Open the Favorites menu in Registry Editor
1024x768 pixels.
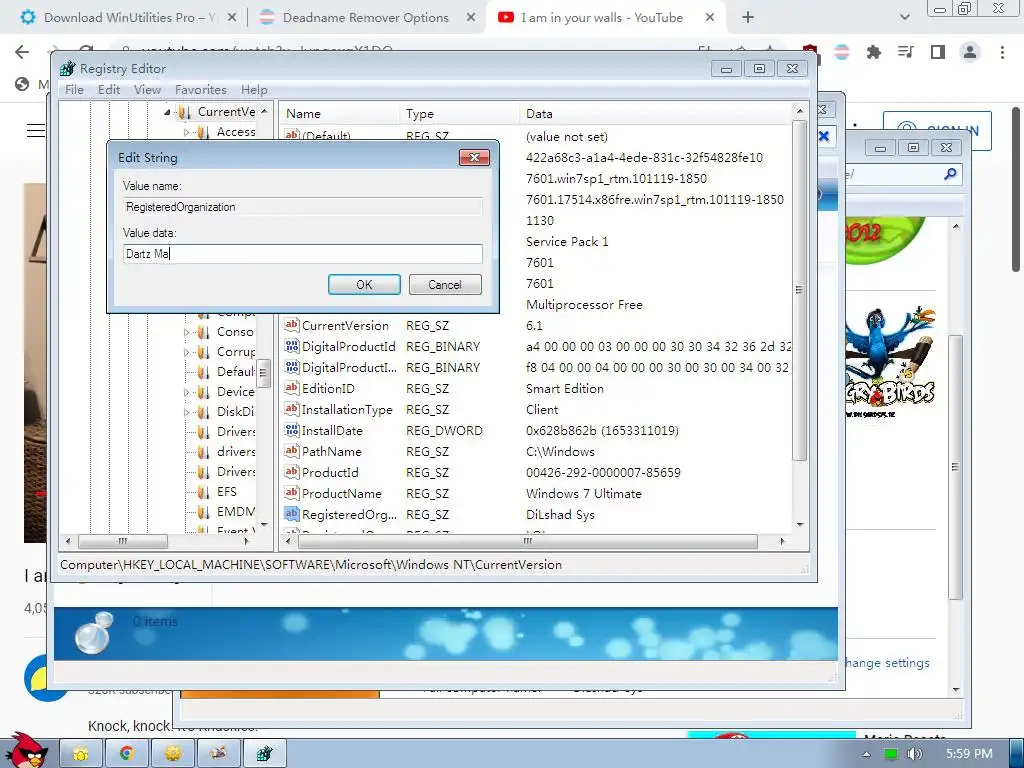point(200,89)
